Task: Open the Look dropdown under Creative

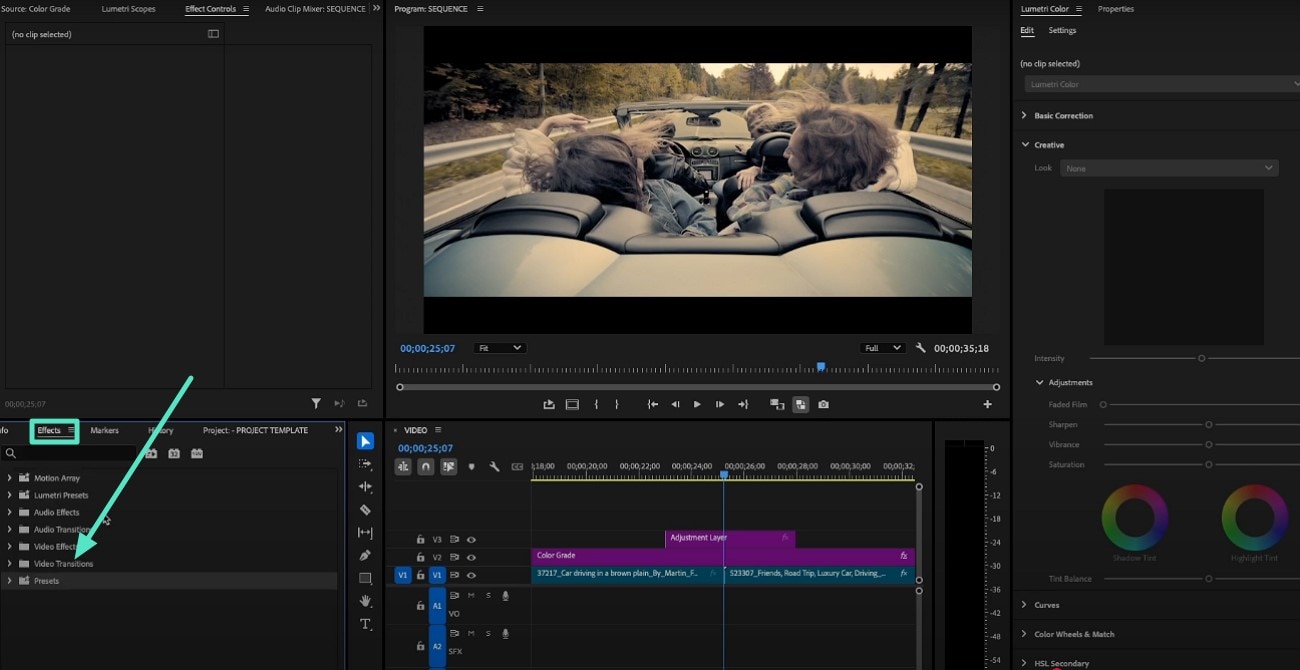Action: pyautogui.click(x=1168, y=167)
